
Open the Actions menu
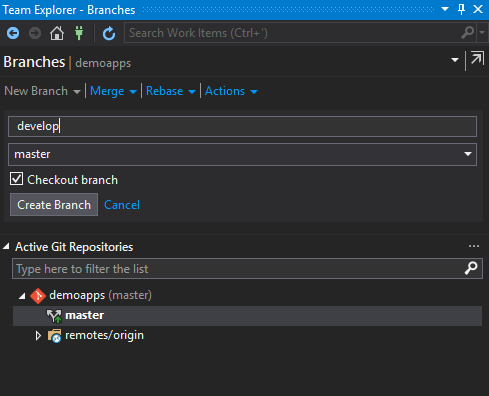pos(231,91)
